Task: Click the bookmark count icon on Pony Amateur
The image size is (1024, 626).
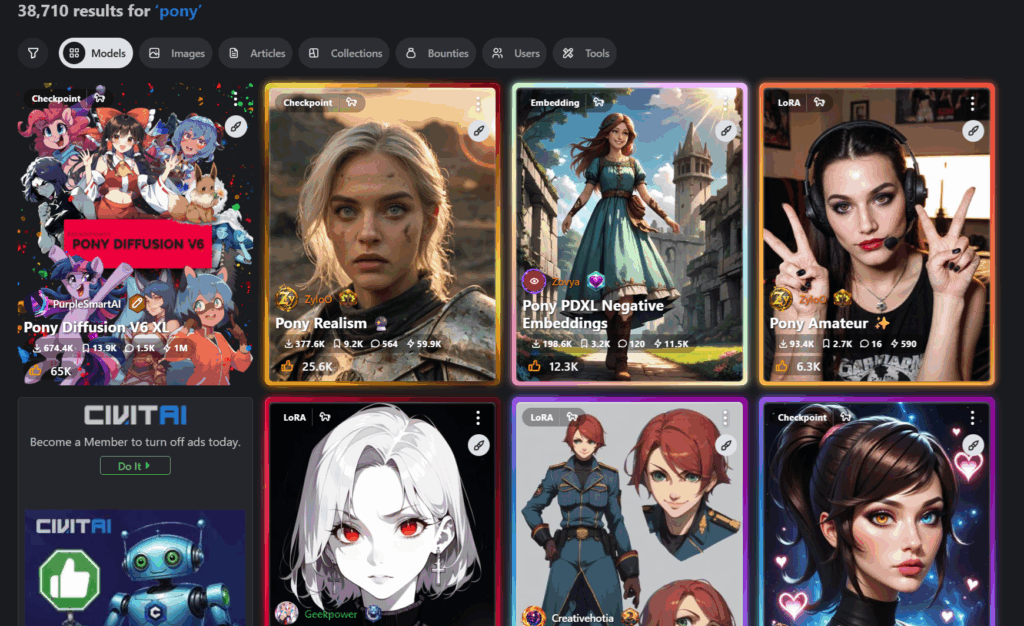Action: (x=826, y=343)
